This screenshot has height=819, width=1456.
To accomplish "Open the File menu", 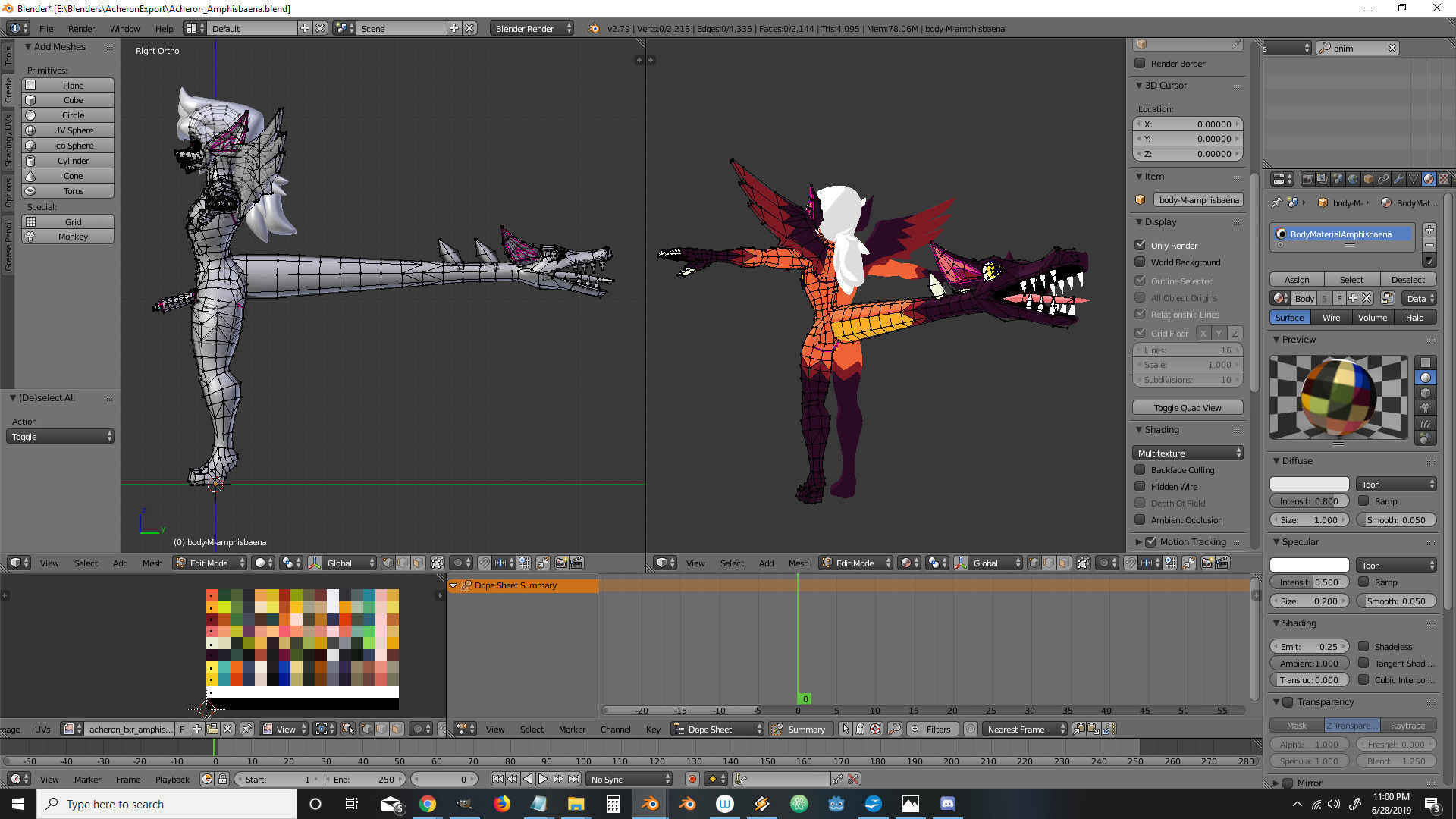I will pyautogui.click(x=46, y=28).
